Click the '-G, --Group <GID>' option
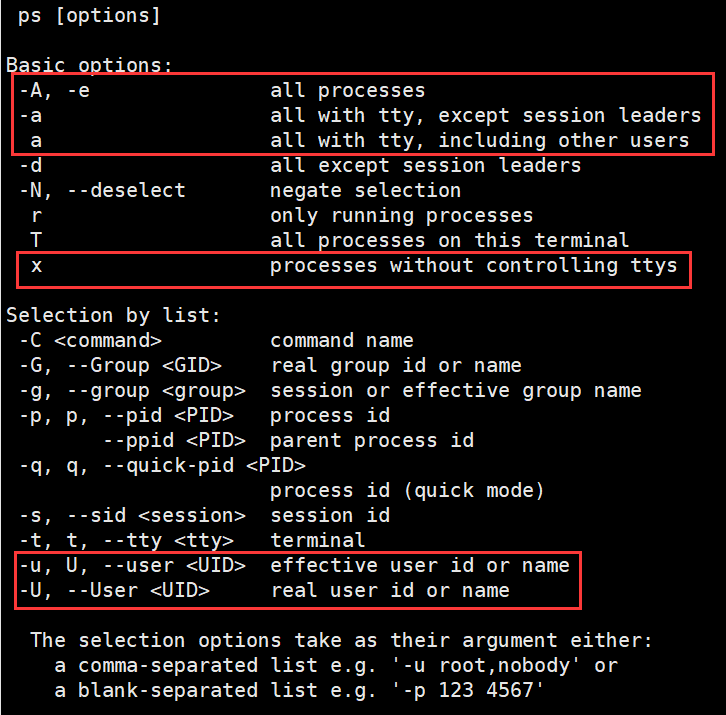Viewport: 726px width, 715px height. click(x=120, y=365)
